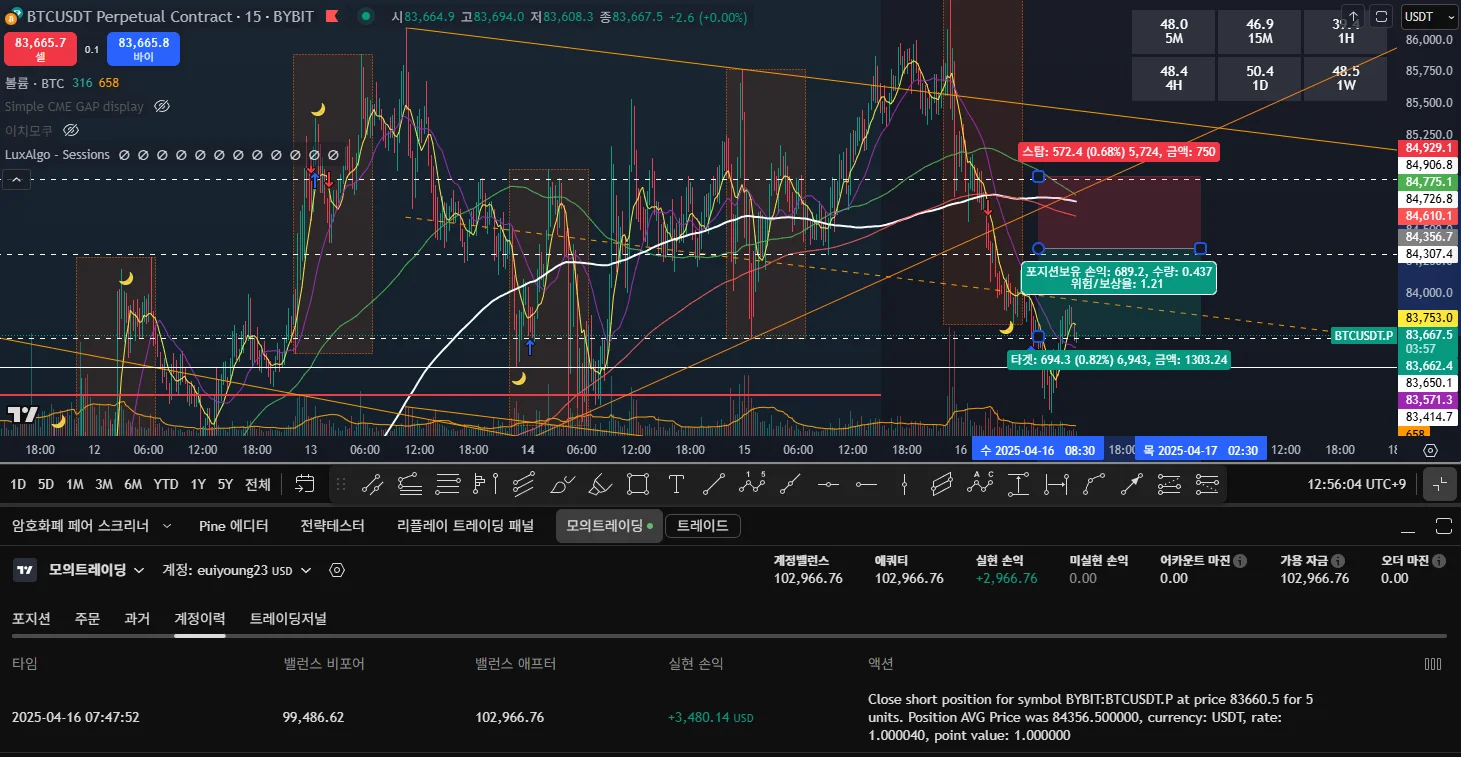Click the 1D RSI cell showing 50.4
Image resolution: width=1461 pixels, height=757 pixels.
1260,78
